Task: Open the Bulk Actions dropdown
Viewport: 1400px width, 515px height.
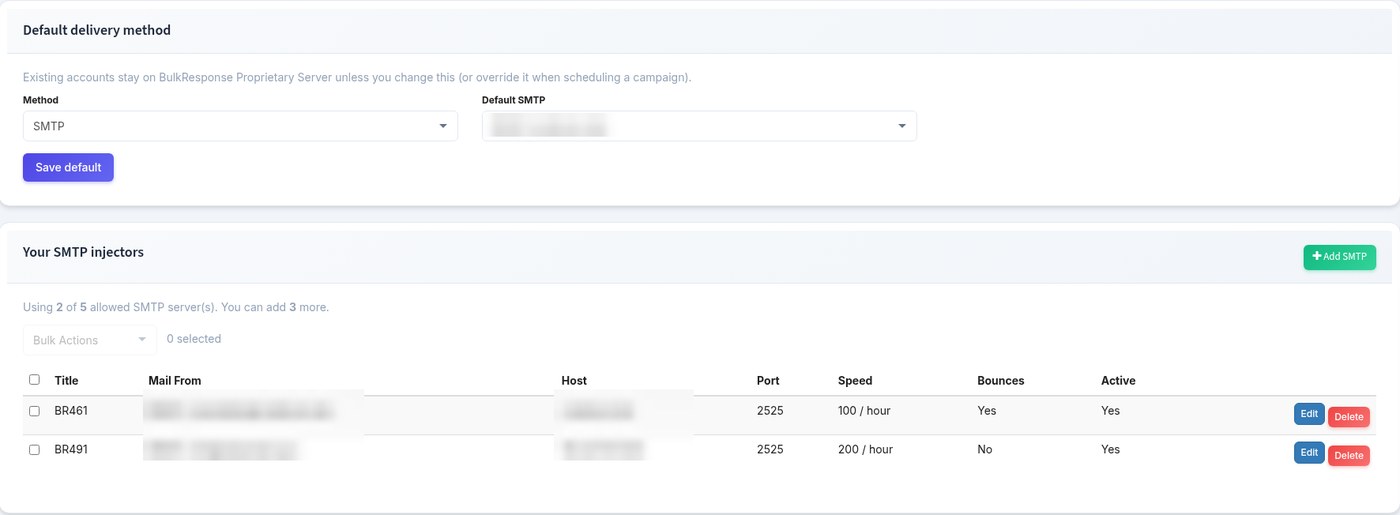Action: (90, 340)
